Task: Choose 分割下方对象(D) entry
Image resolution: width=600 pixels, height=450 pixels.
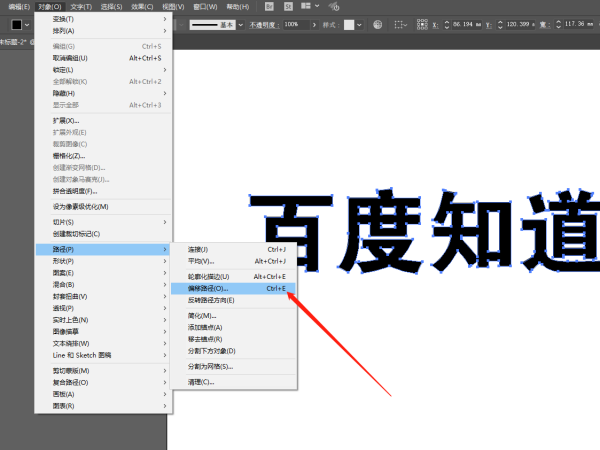Action: coord(233,351)
